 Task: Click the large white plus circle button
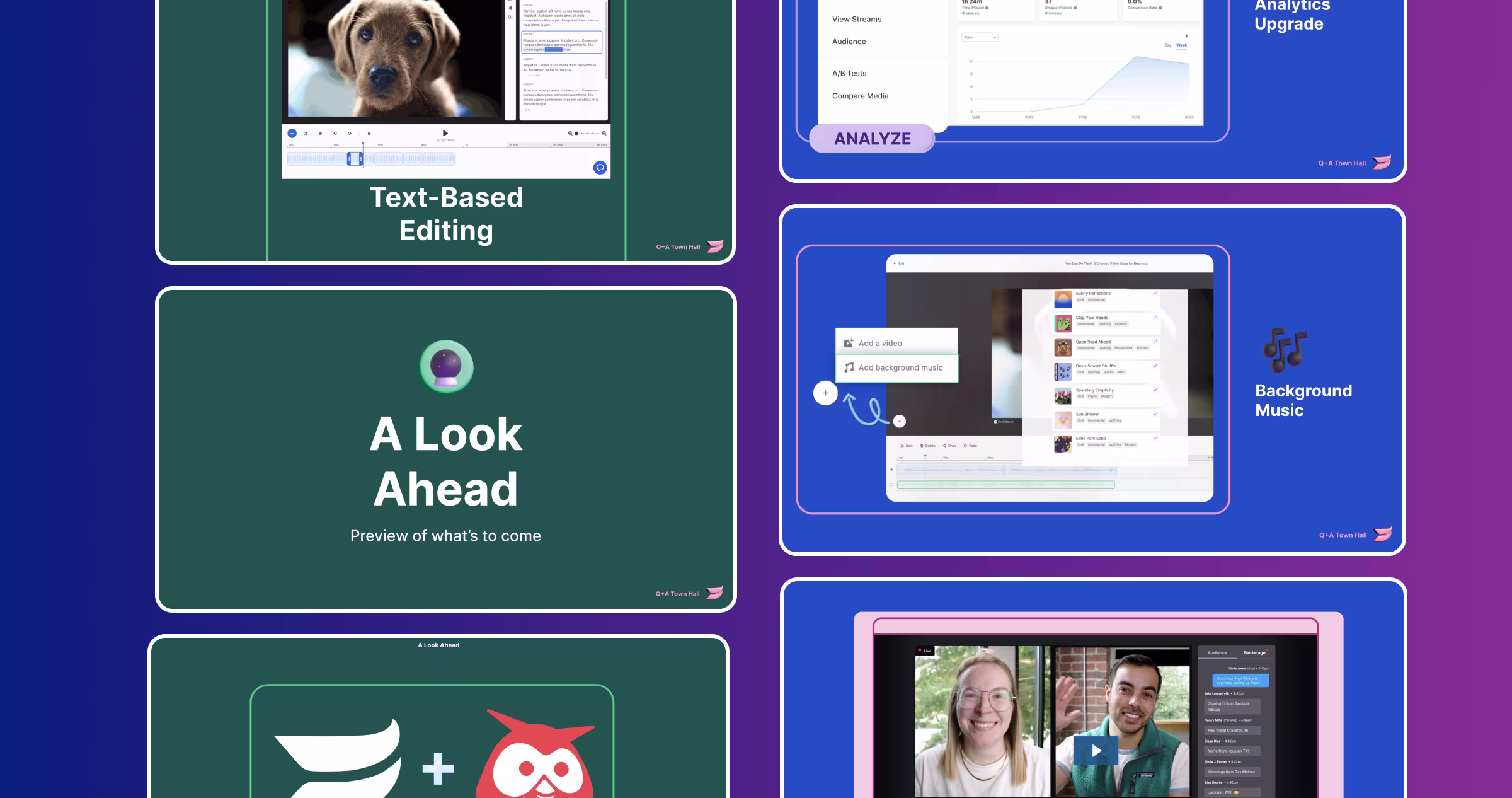825,393
